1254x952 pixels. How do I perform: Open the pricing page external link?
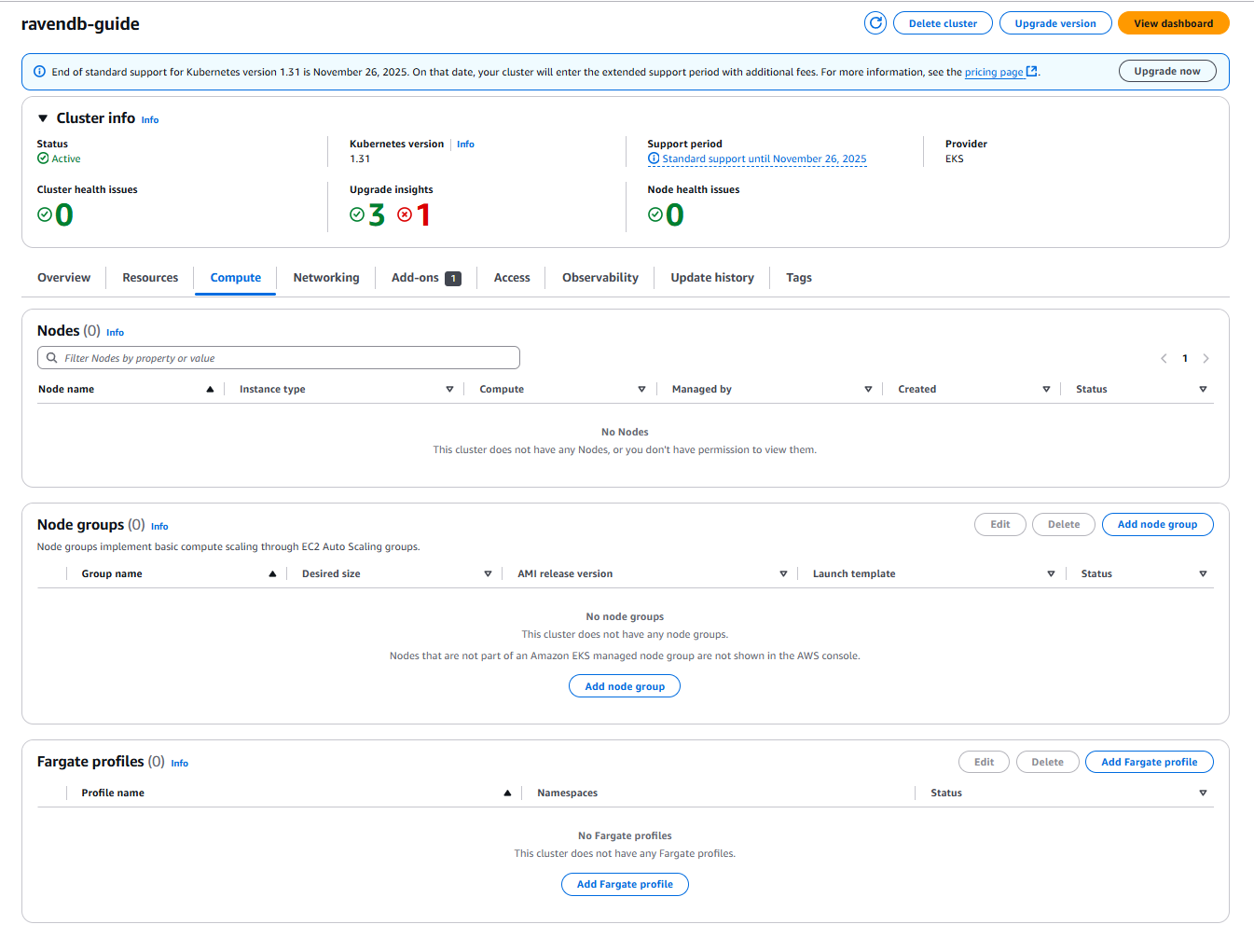point(1000,72)
